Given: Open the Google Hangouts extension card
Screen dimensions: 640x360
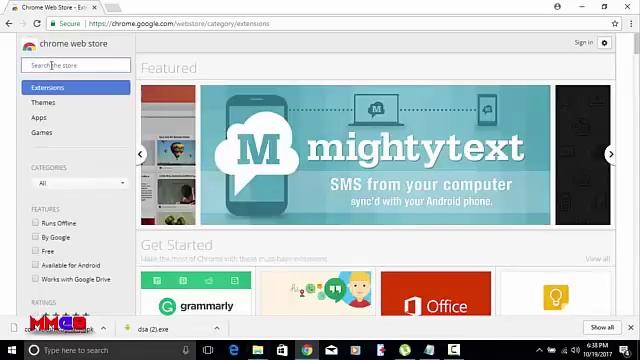Looking at the screenshot, I should click(316, 293).
